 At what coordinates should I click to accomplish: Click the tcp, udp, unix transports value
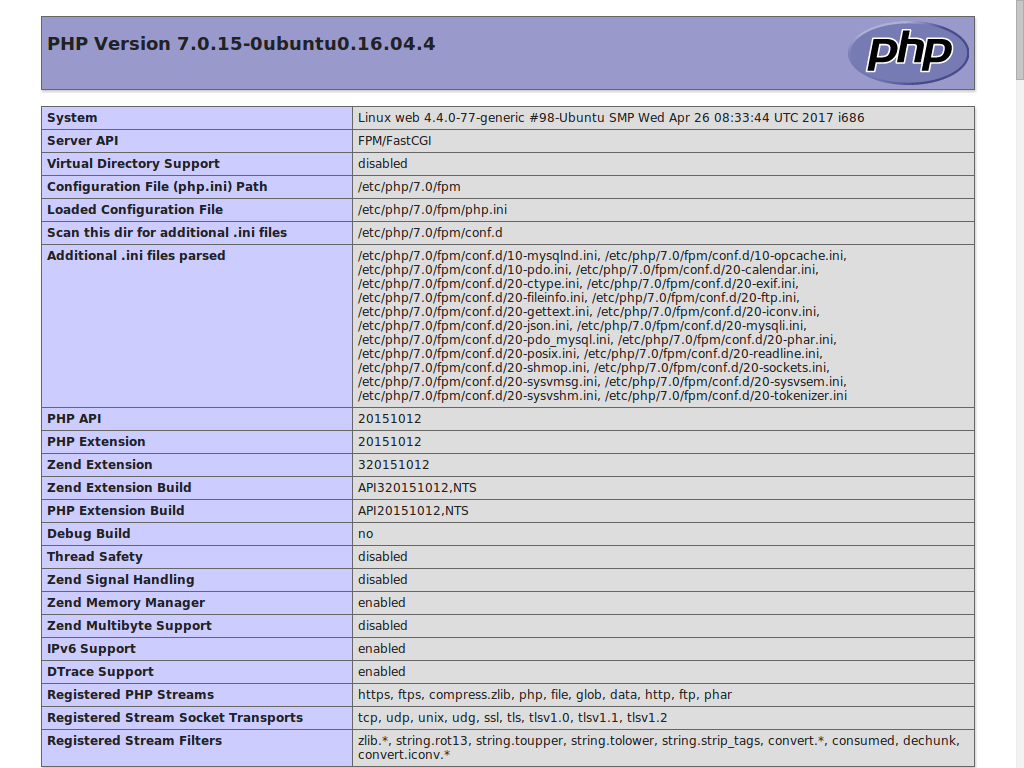[513, 718]
